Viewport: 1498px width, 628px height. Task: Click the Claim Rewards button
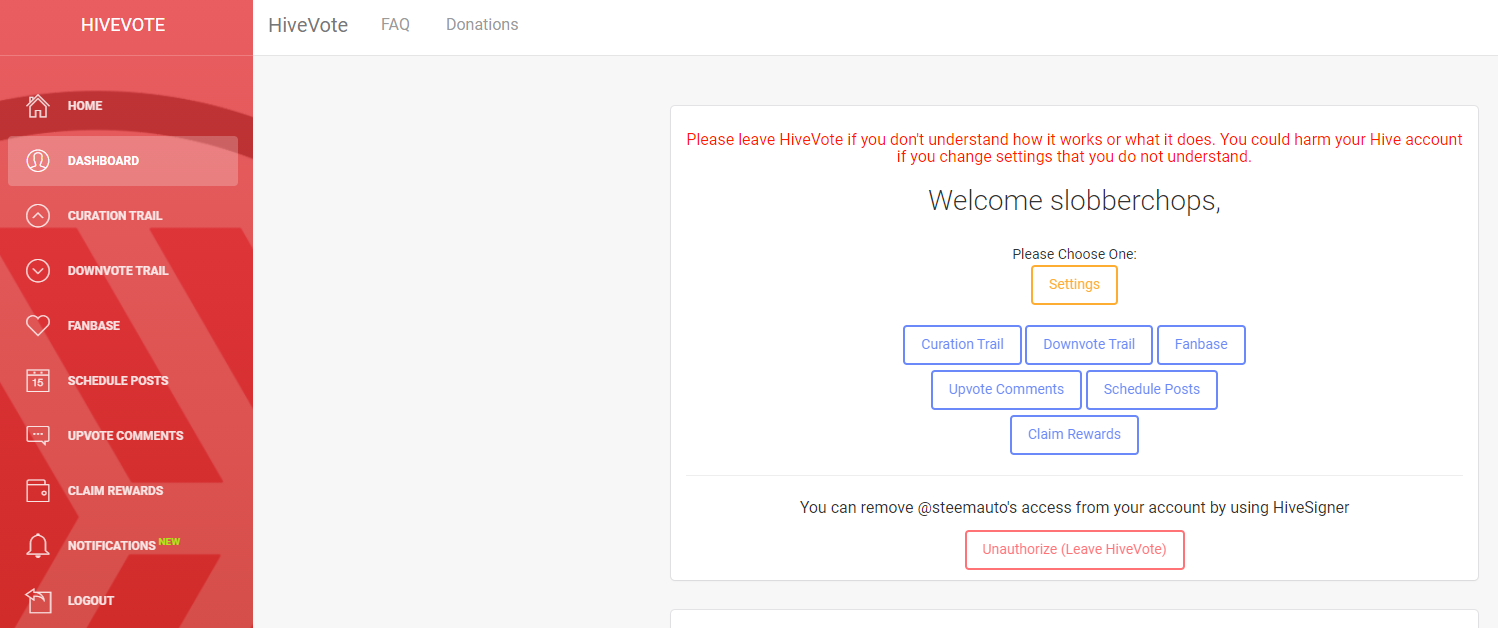click(x=1074, y=435)
